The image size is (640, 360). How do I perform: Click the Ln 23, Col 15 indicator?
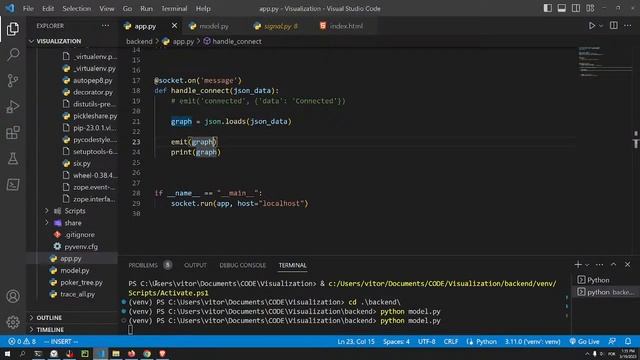click(356, 341)
